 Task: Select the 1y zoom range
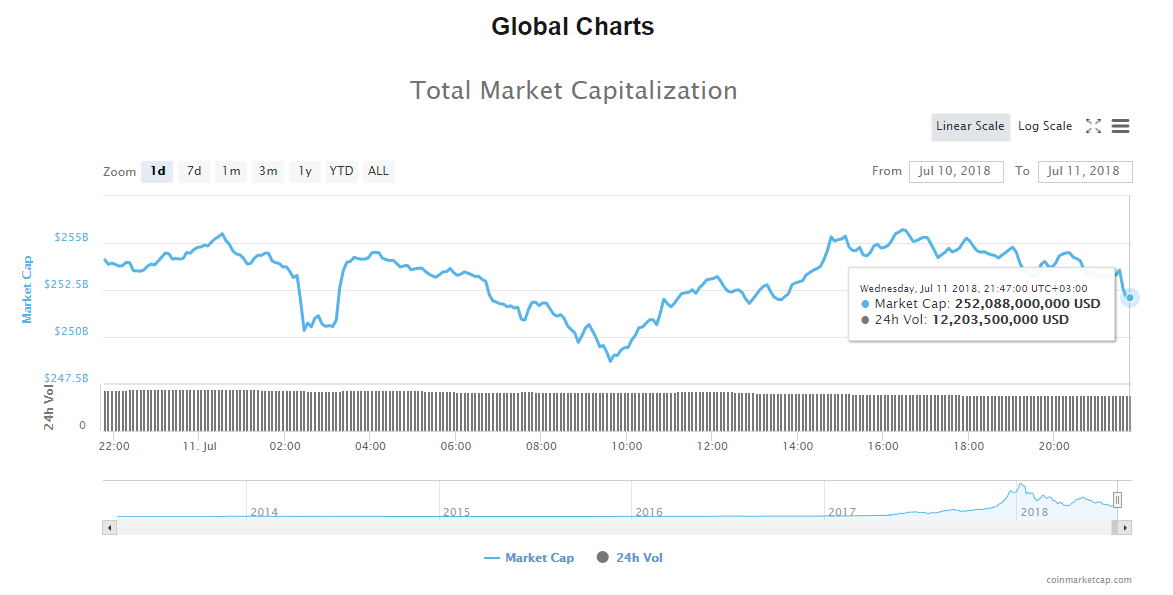point(305,171)
